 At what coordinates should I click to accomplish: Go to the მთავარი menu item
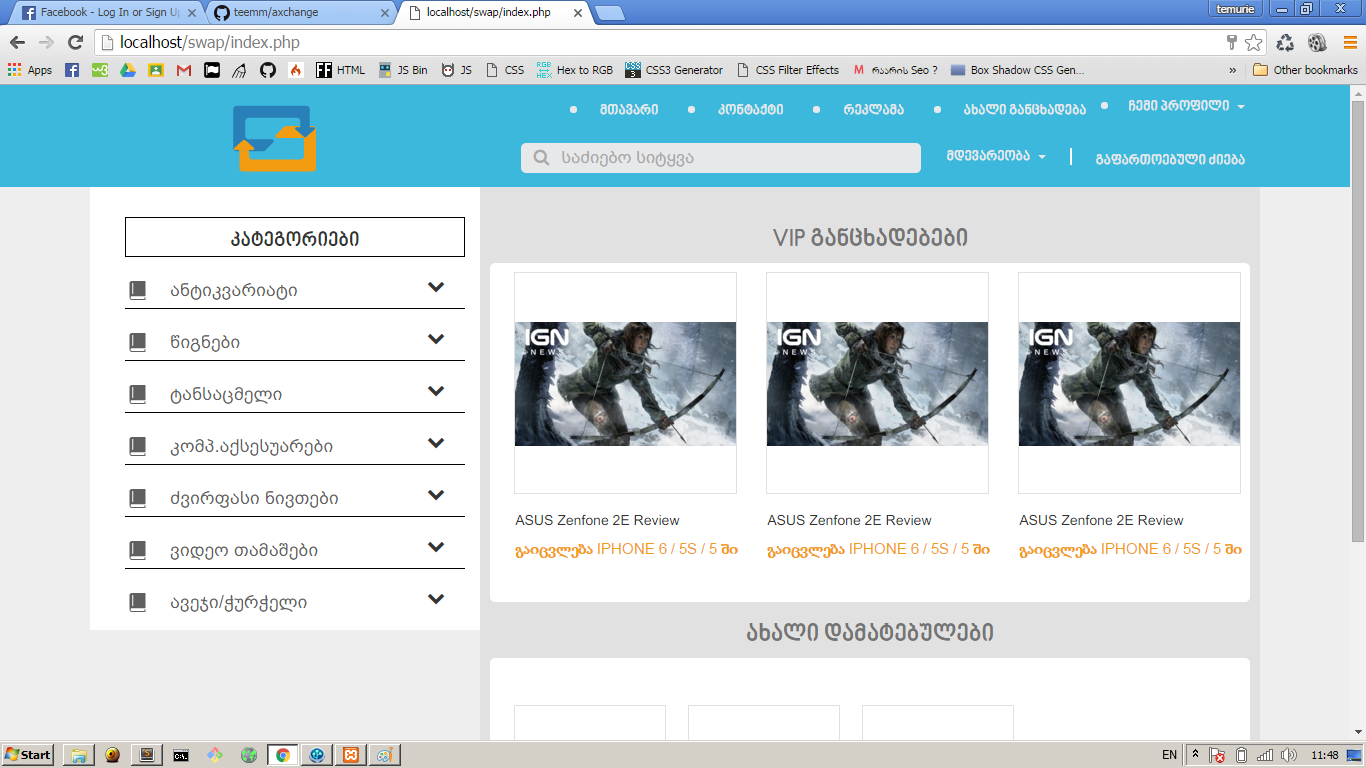[629, 109]
